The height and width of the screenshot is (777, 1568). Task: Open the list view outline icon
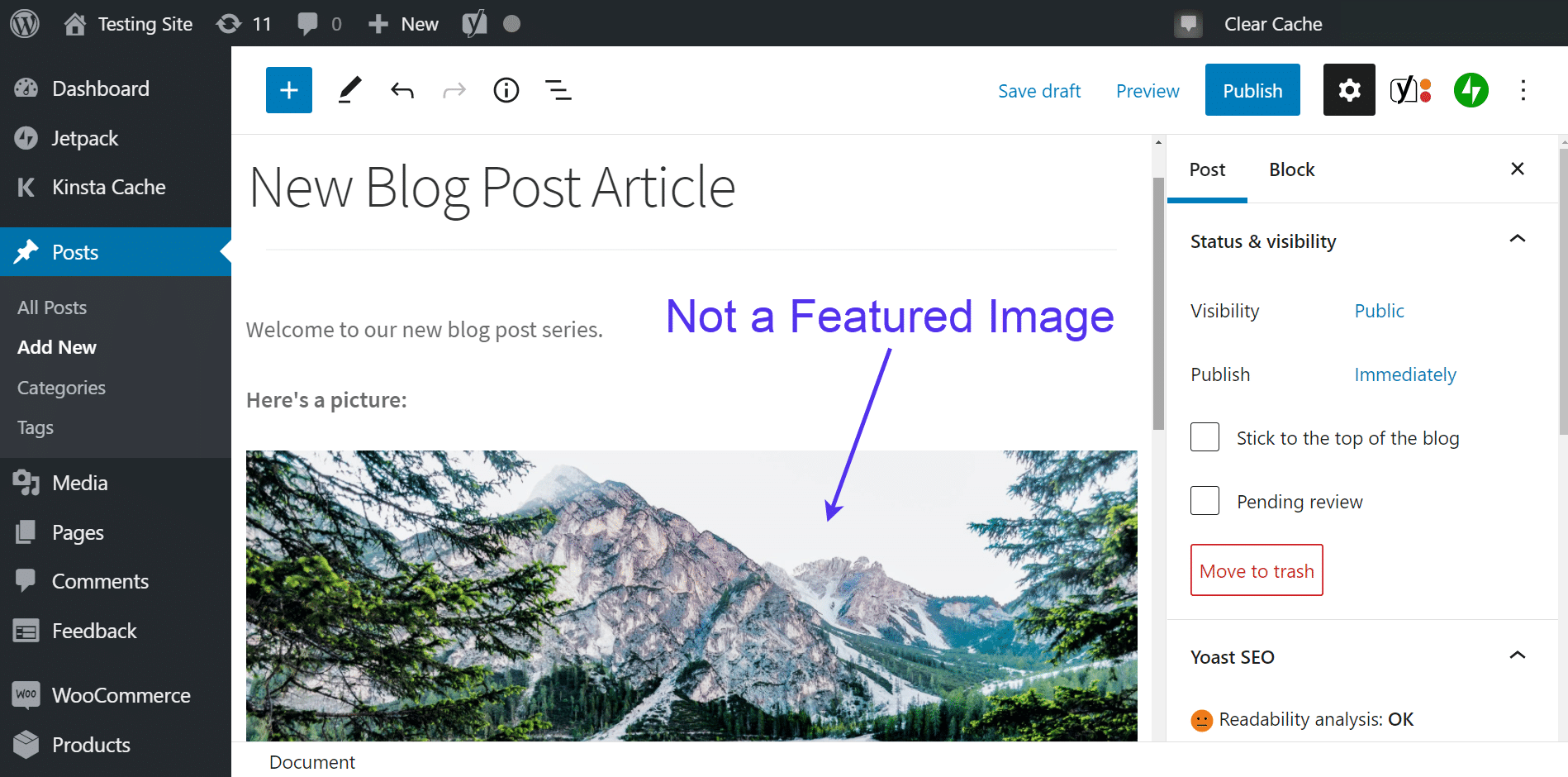pos(558,89)
